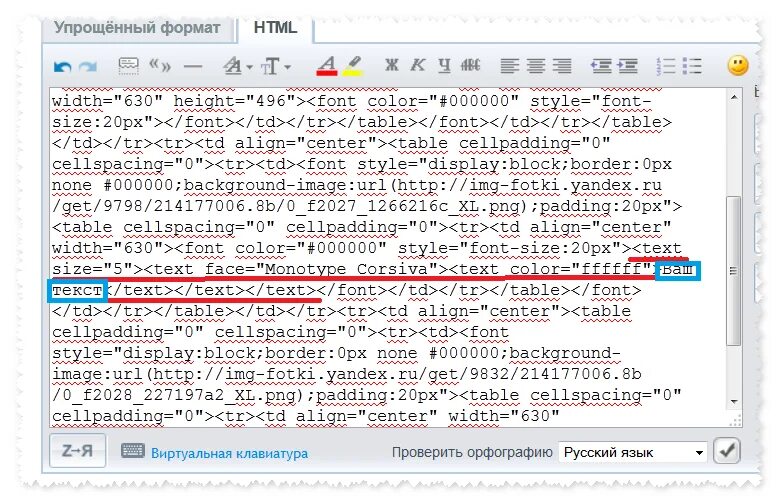This screenshot has width=779, height=503.
Task: Select the HTML tab
Action: point(275,28)
